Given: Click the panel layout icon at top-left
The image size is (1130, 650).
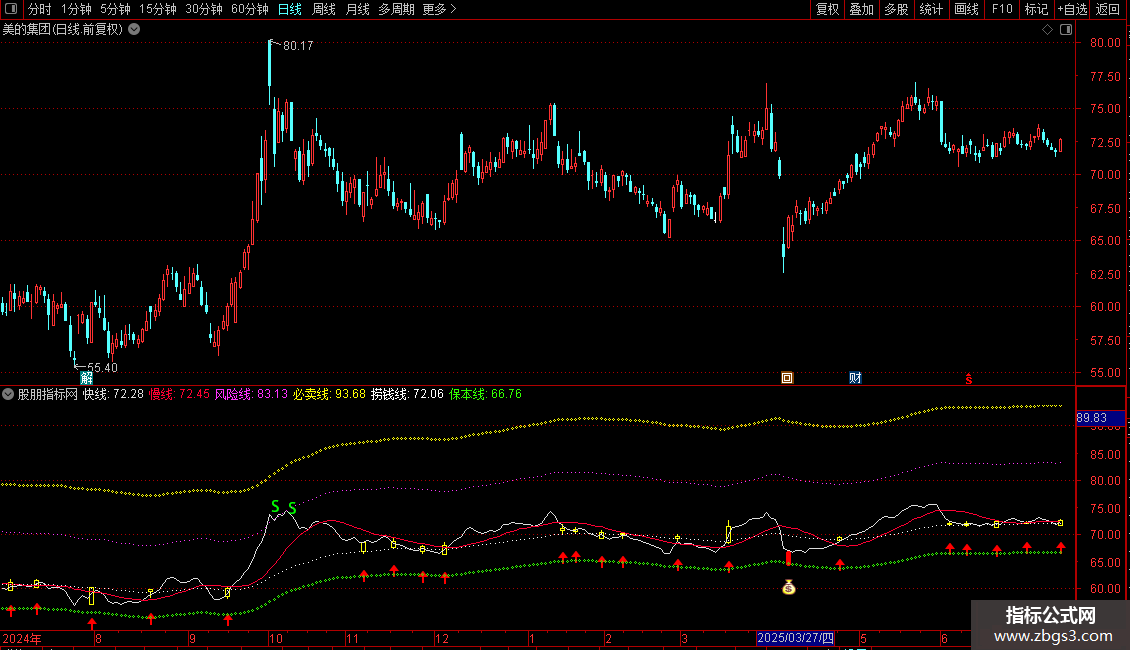Looking at the screenshot, I should click(x=11, y=9).
